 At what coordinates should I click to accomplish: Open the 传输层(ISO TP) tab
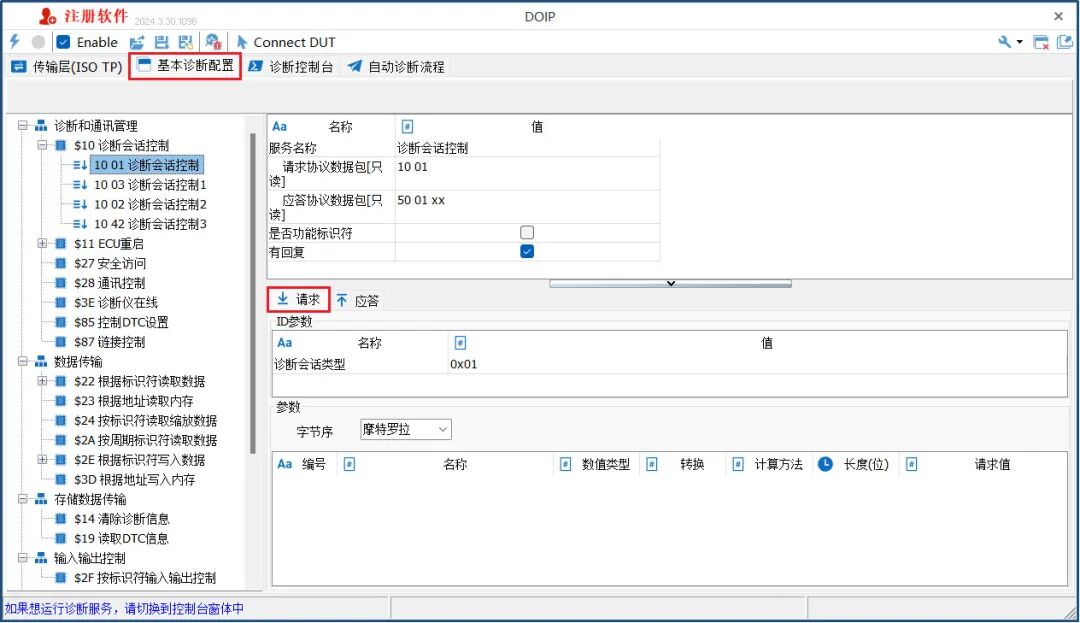click(x=67, y=68)
